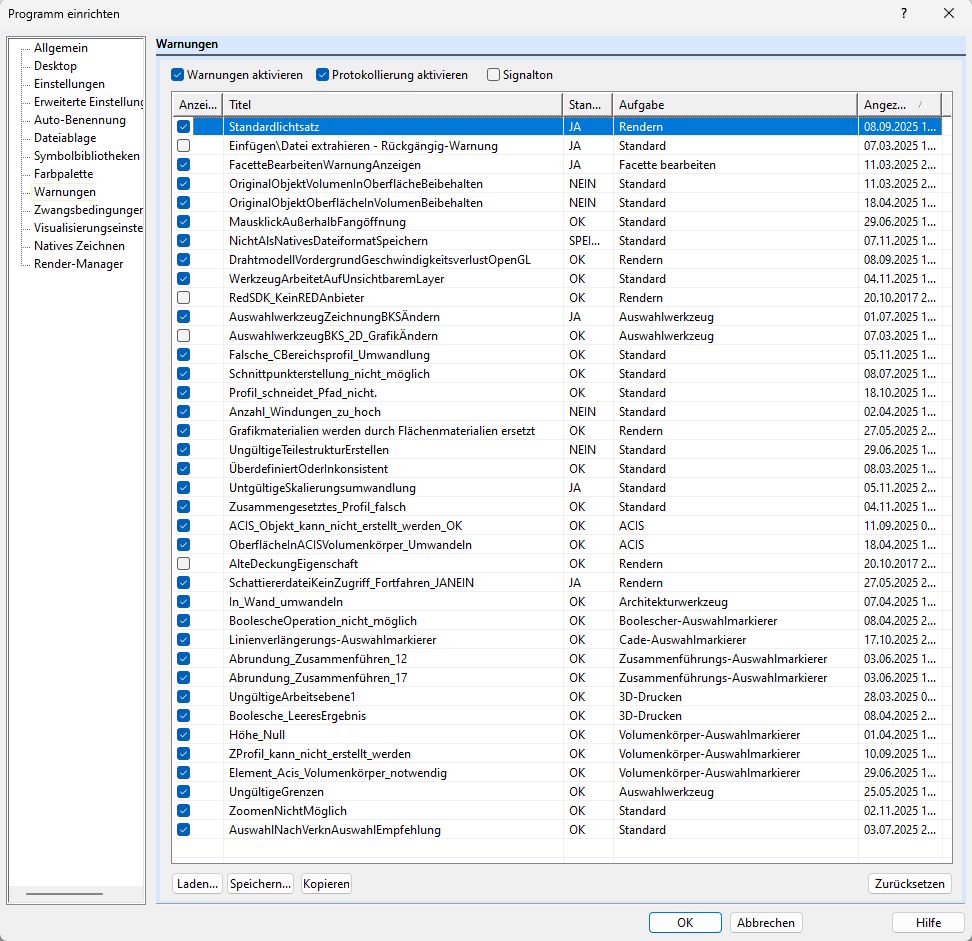Sort the list by Aufgabe column header

733,105
